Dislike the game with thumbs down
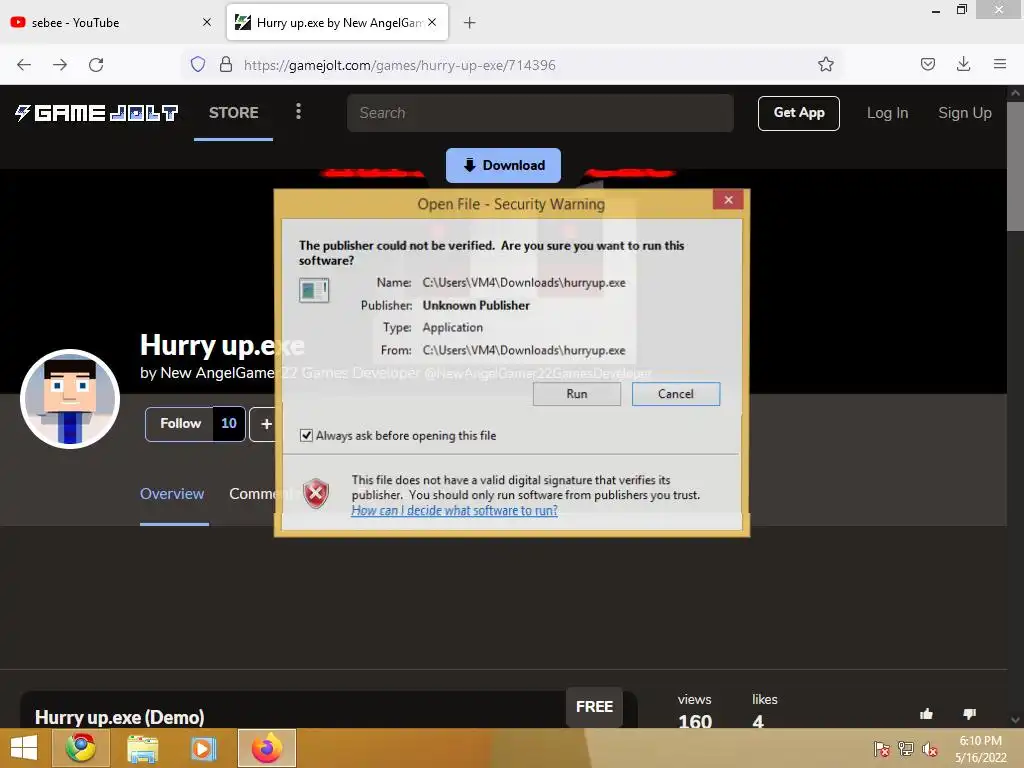This screenshot has width=1024, height=768. 969,714
